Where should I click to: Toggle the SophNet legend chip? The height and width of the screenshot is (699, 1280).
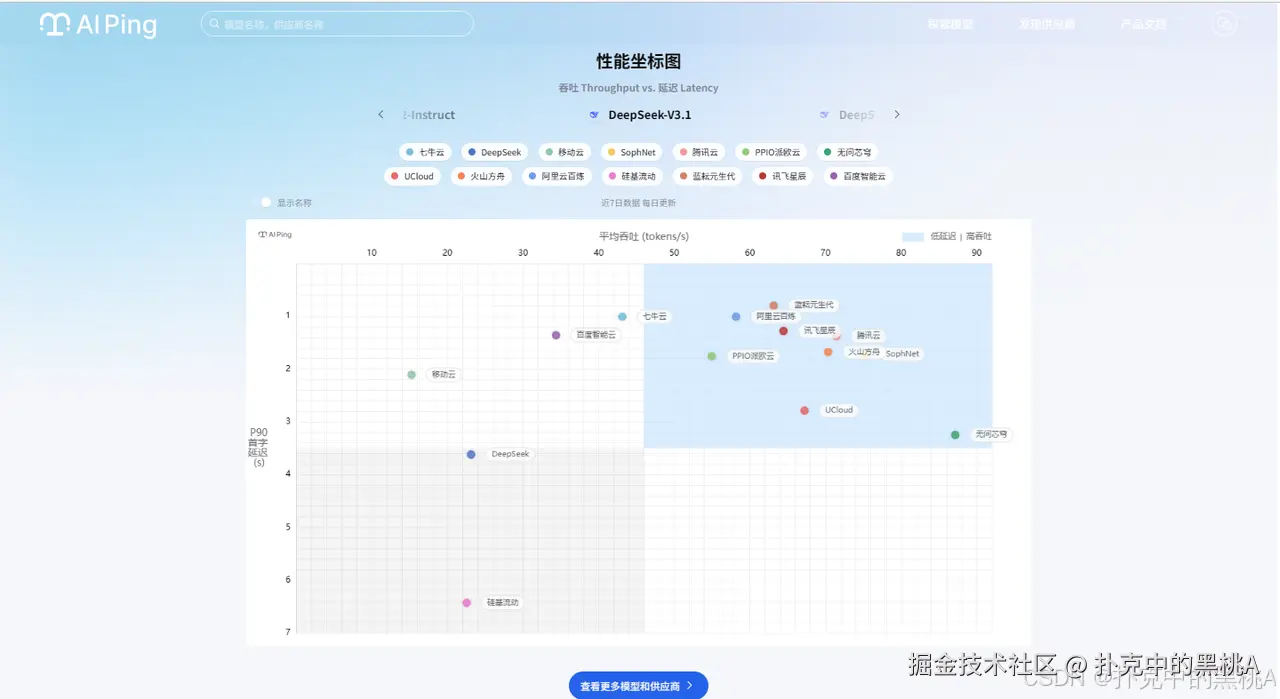pos(631,152)
